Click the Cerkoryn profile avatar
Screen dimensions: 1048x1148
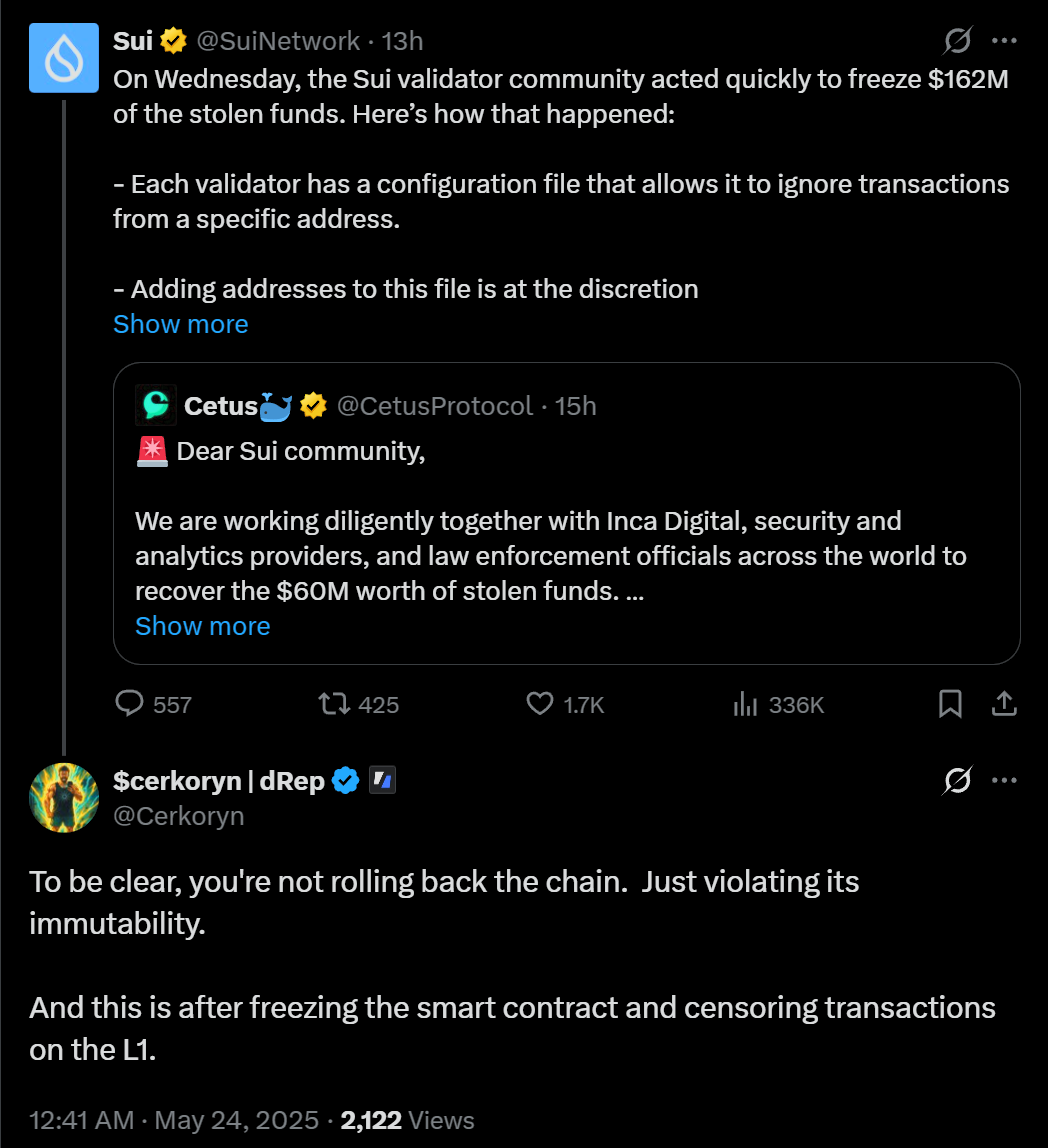[x=64, y=797]
